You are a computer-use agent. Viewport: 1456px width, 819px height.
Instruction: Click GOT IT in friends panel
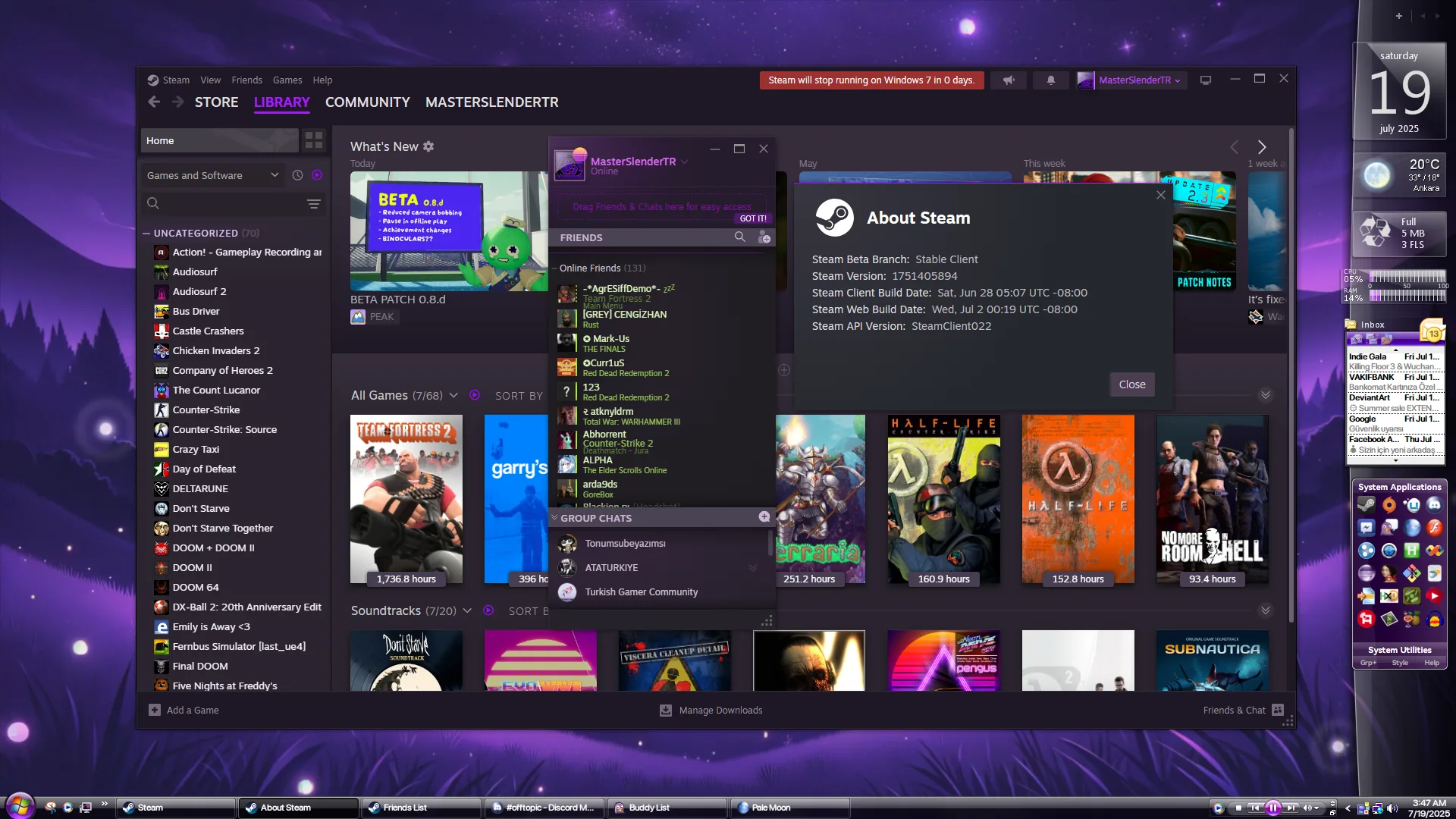(x=752, y=218)
